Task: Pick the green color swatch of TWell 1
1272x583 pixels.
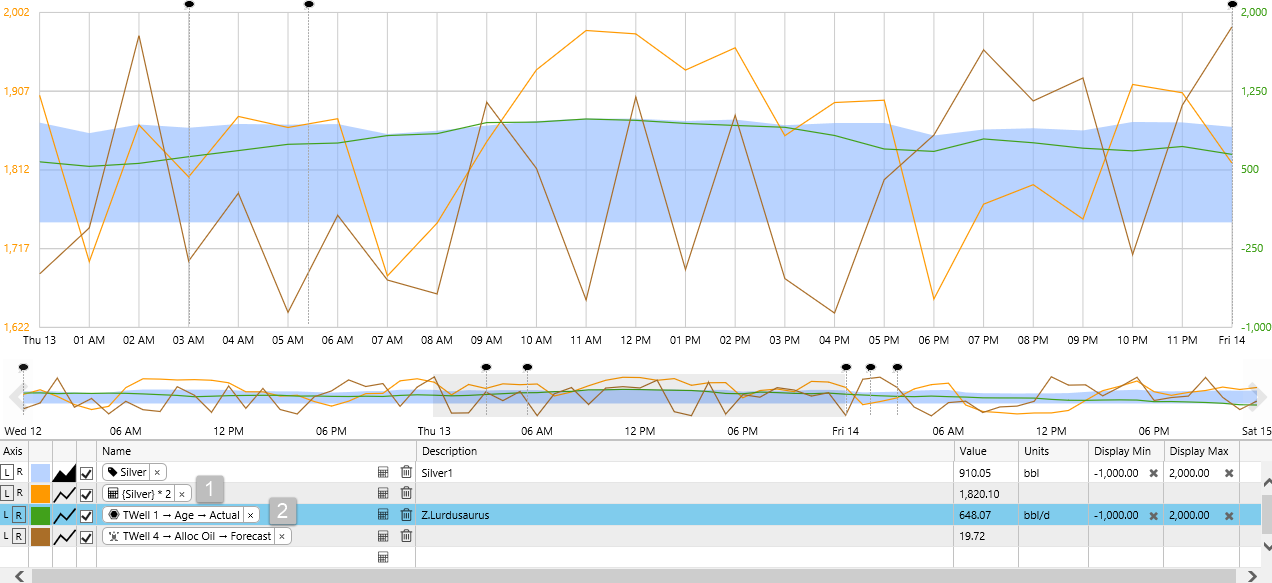Action: pos(41,515)
